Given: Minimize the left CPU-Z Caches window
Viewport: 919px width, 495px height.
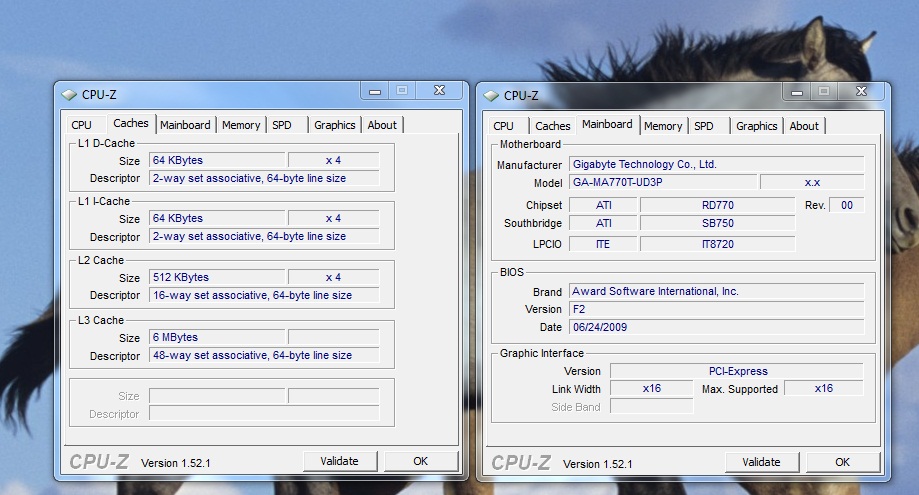Looking at the screenshot, I should [x=374, y=91].
